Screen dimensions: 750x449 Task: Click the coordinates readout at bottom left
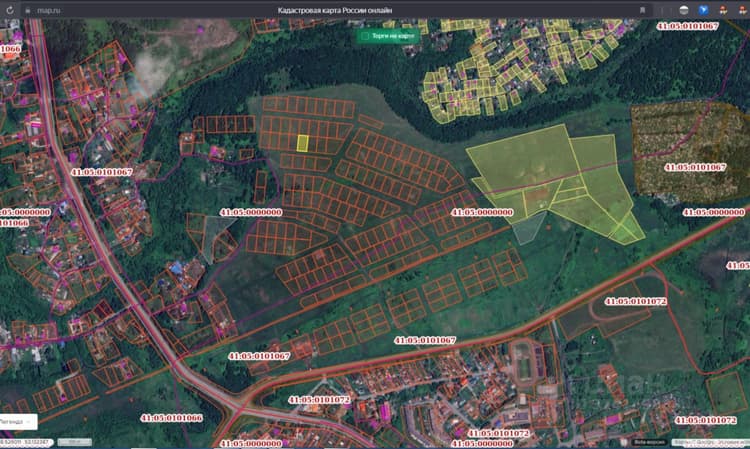(26, 442)
